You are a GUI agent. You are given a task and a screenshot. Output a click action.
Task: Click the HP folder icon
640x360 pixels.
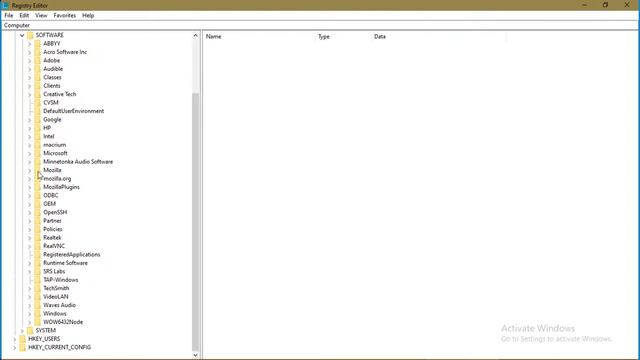(38, 128)
